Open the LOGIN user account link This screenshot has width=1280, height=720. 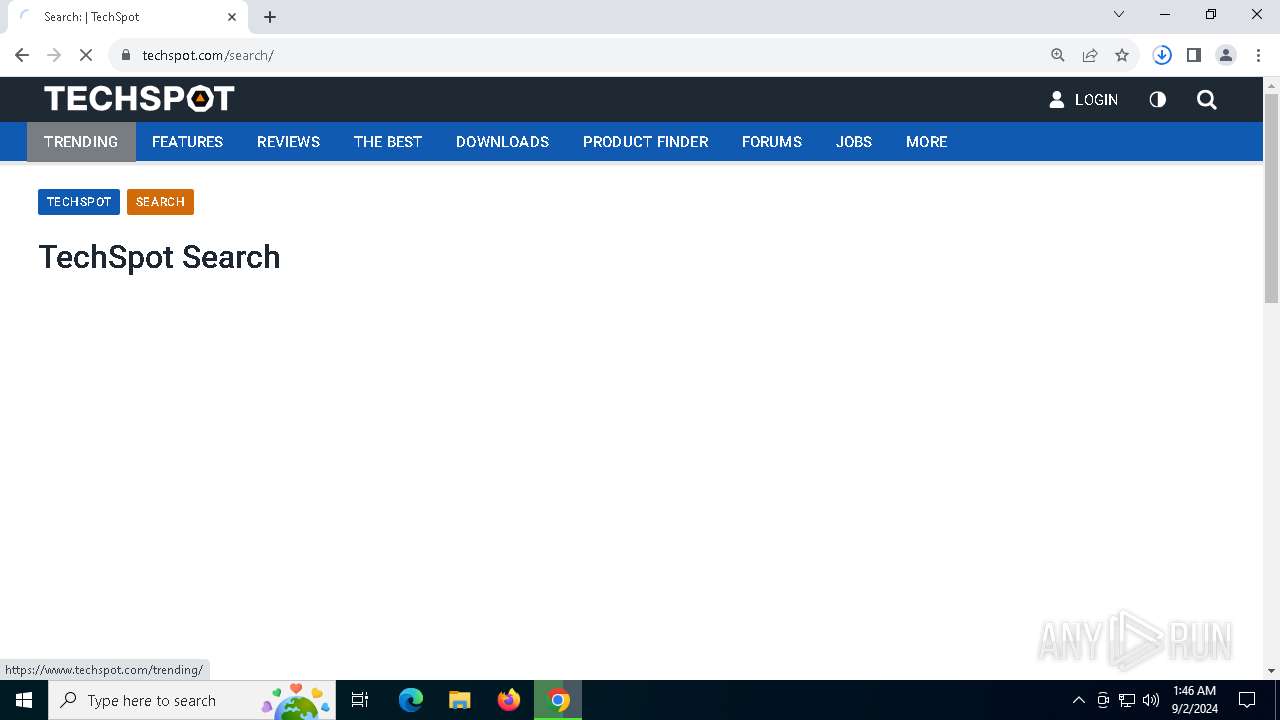[x=1083, y=99]
